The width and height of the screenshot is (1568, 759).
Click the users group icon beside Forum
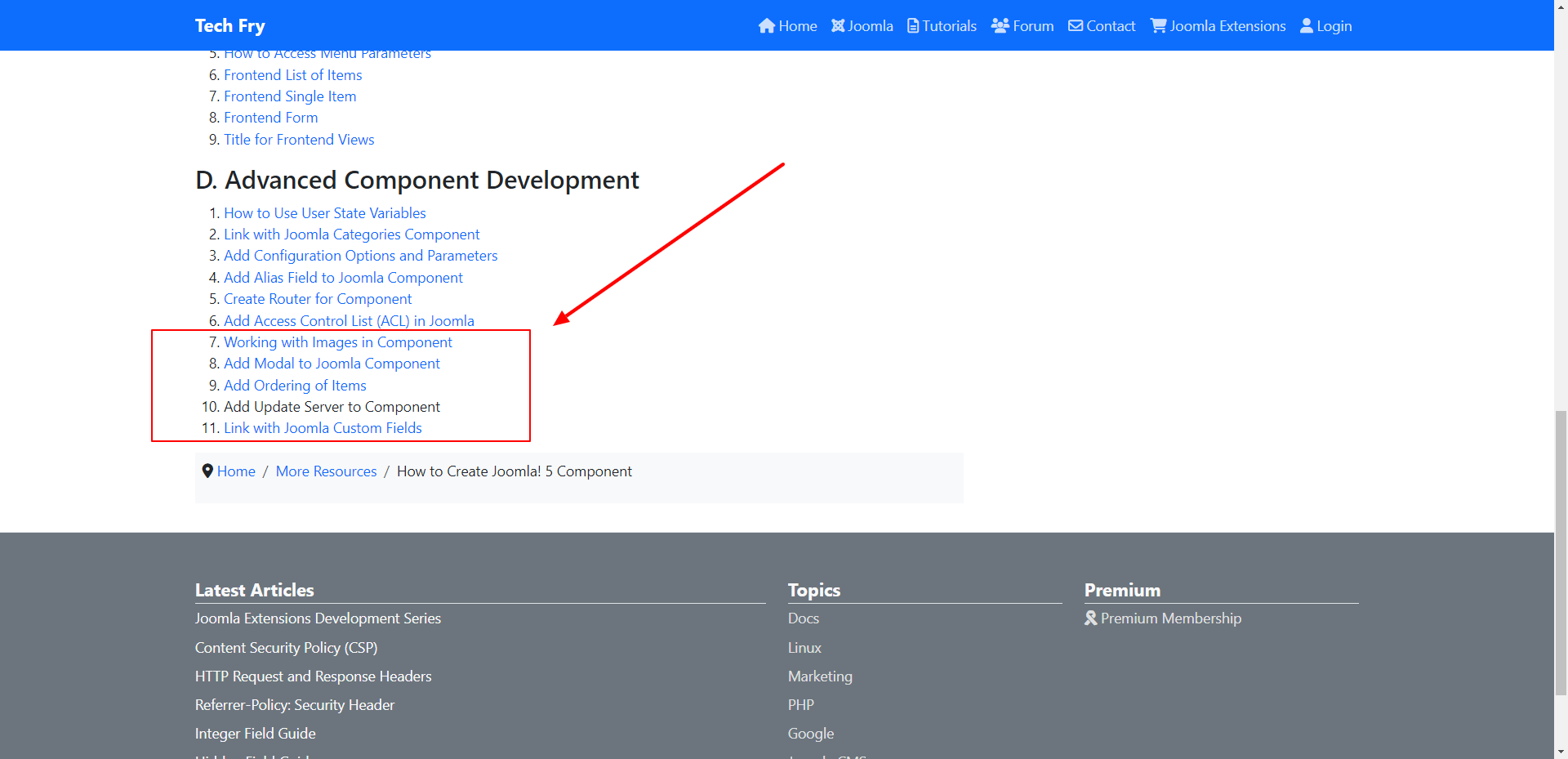pos(1000,25)
